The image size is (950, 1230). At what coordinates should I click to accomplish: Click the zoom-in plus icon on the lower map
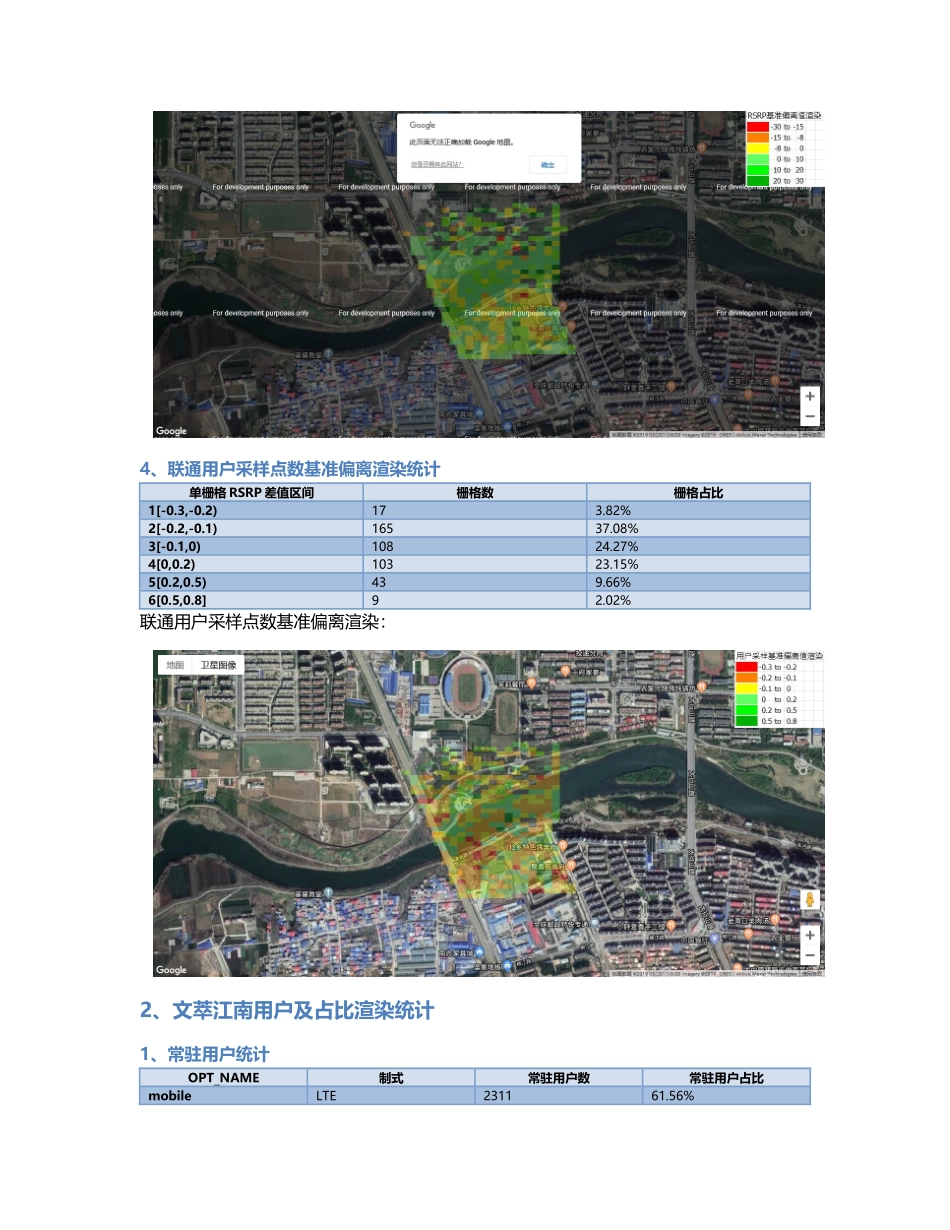(808, 935)
